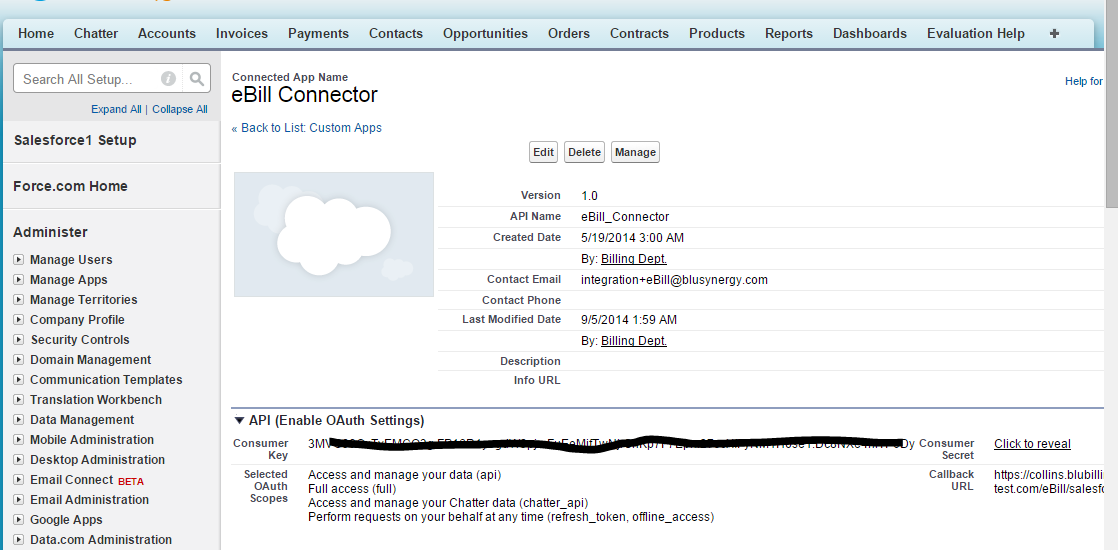
Task: Expand Translation Workbench arrow
Action: point(19,399)
